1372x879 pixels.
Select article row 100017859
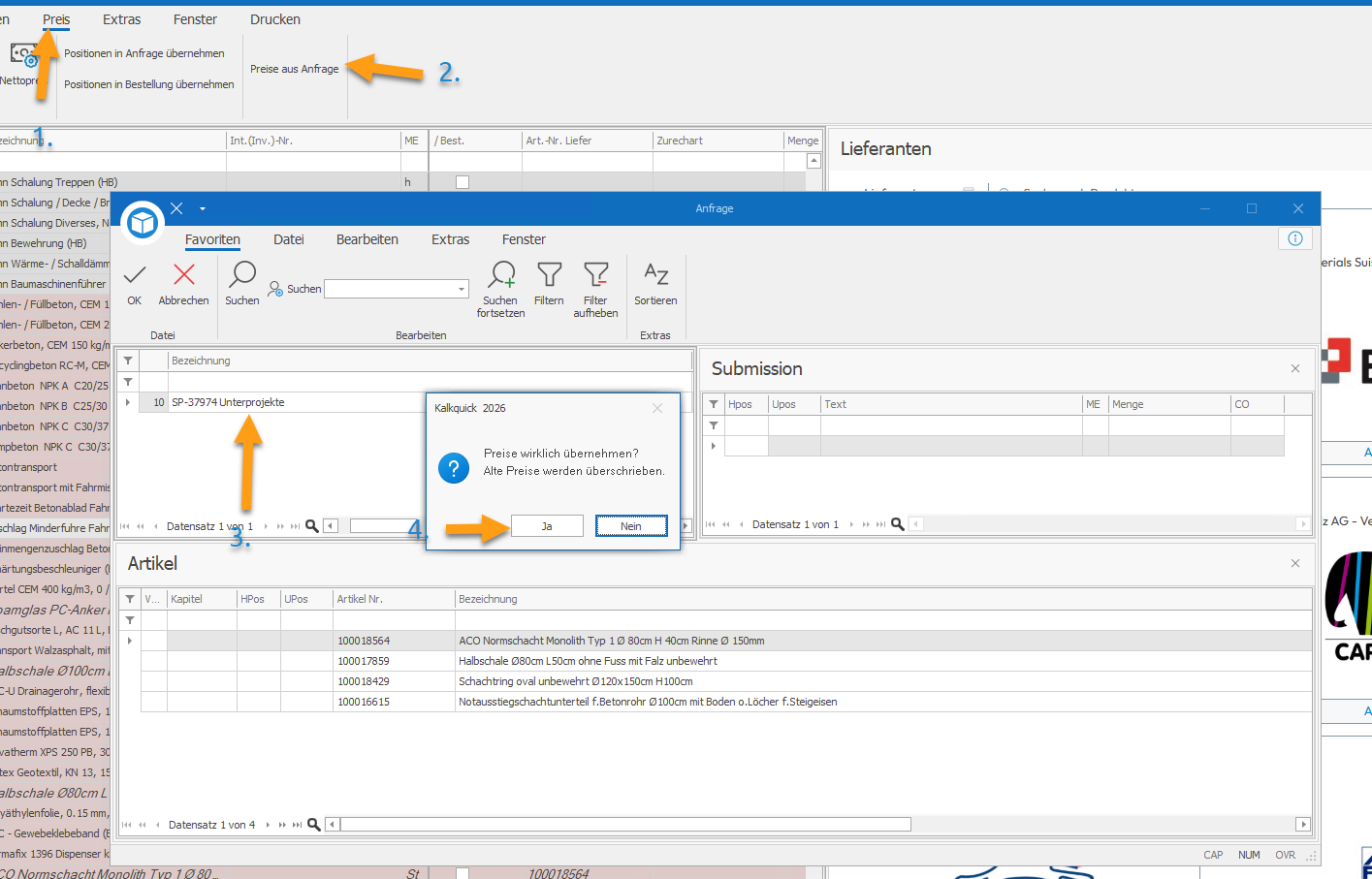pos(726,661)
